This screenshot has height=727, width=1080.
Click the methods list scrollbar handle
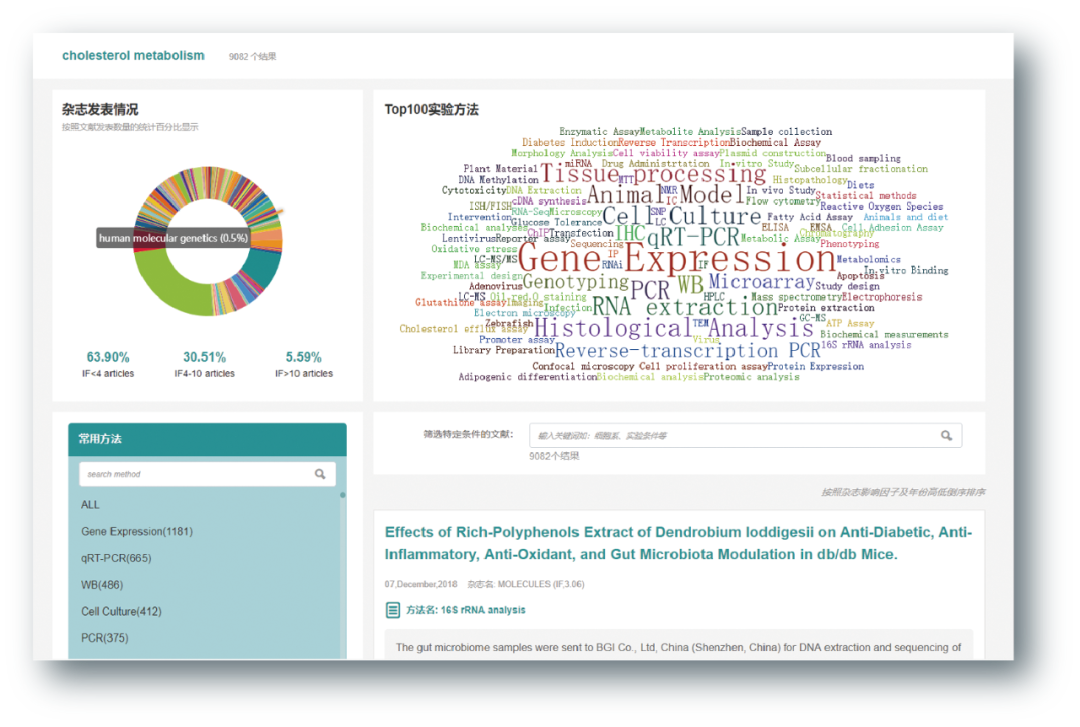click(343, 495)
